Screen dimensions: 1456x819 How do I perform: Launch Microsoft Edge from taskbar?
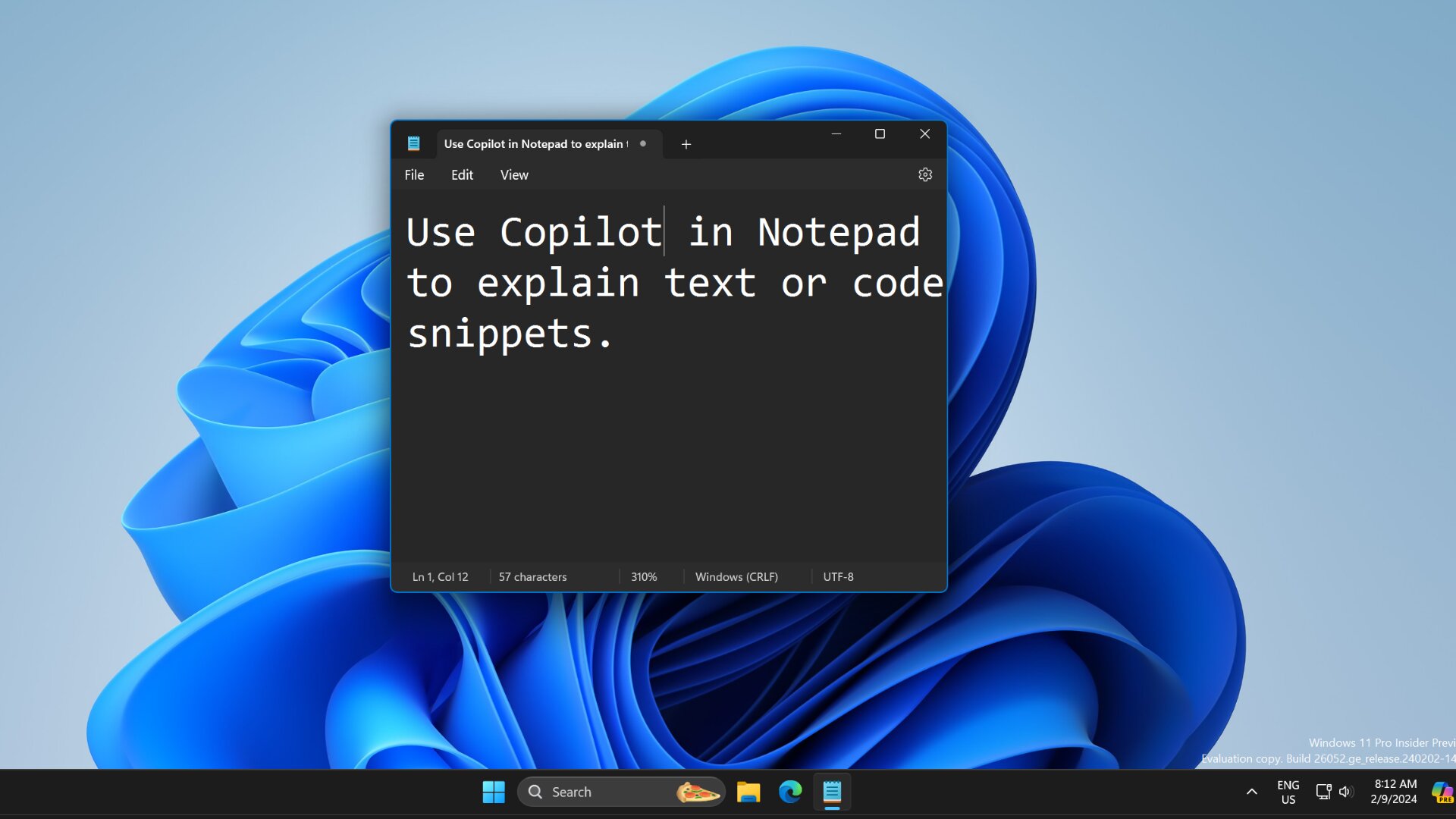[790, 792]
